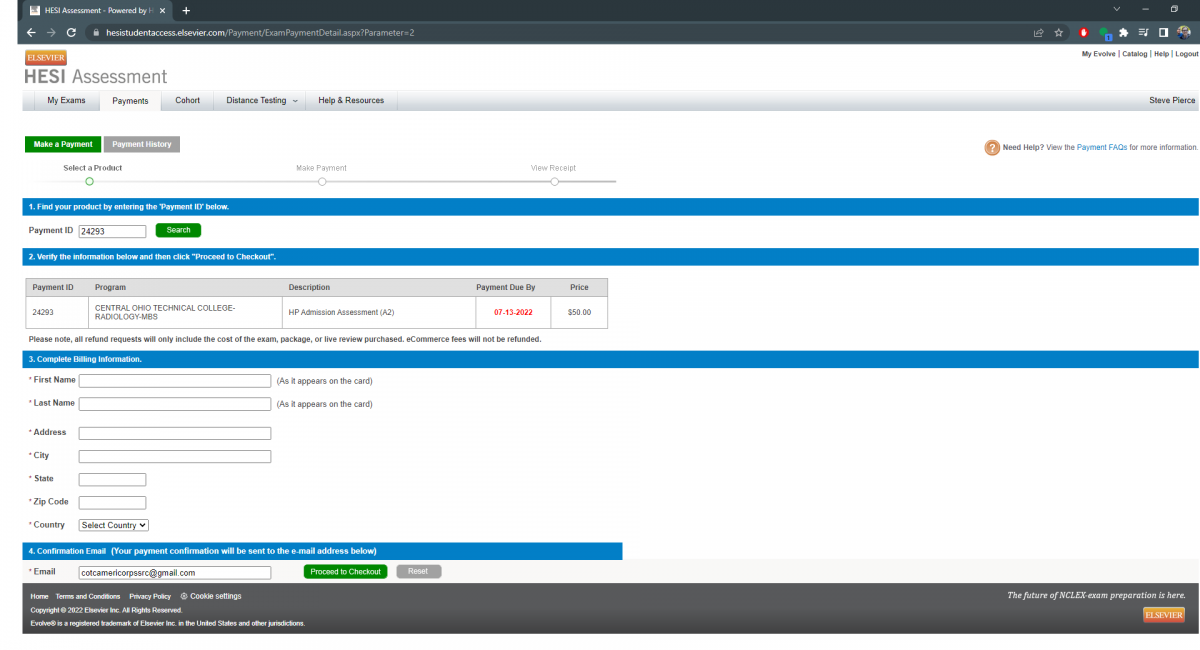1200x650 pixels.
Task: Click the State input field
Action: pos(113,479)
